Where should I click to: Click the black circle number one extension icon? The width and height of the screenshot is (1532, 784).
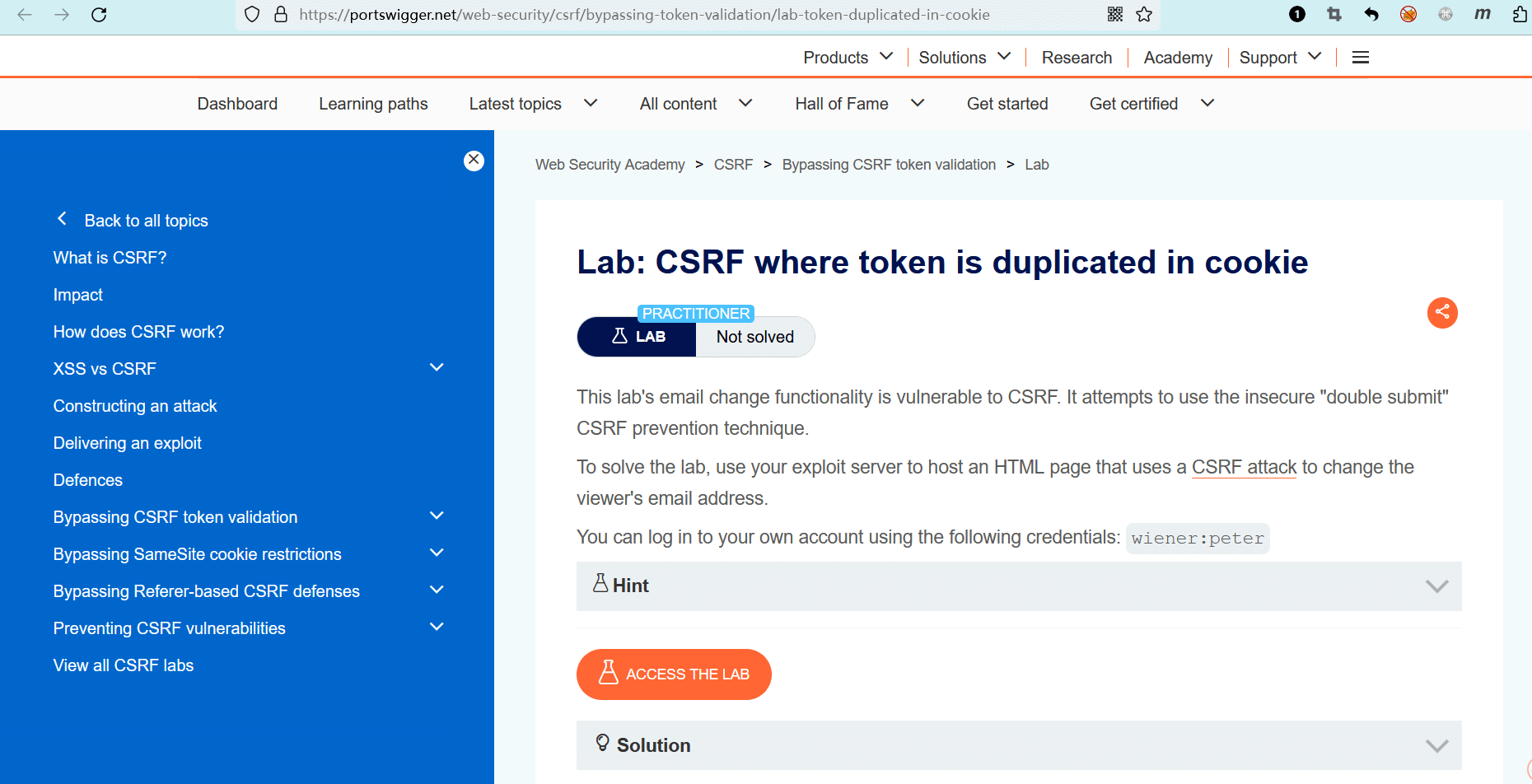pyautogui.click(x=1297, y=14)
